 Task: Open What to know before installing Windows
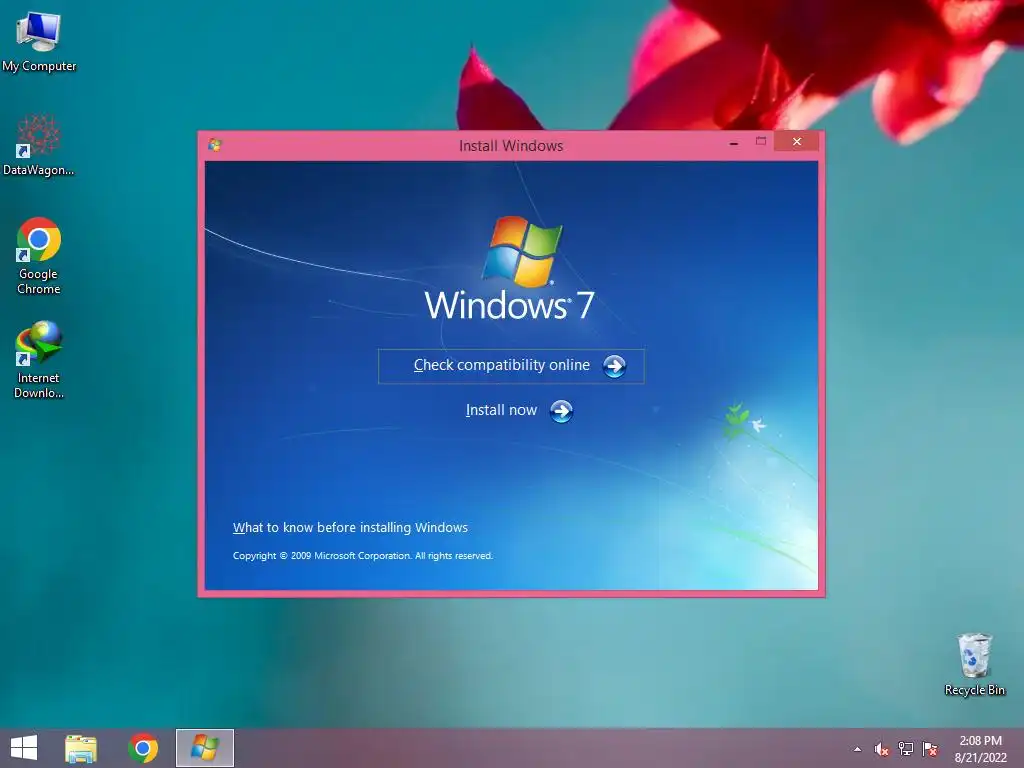(x=350, y=528)
